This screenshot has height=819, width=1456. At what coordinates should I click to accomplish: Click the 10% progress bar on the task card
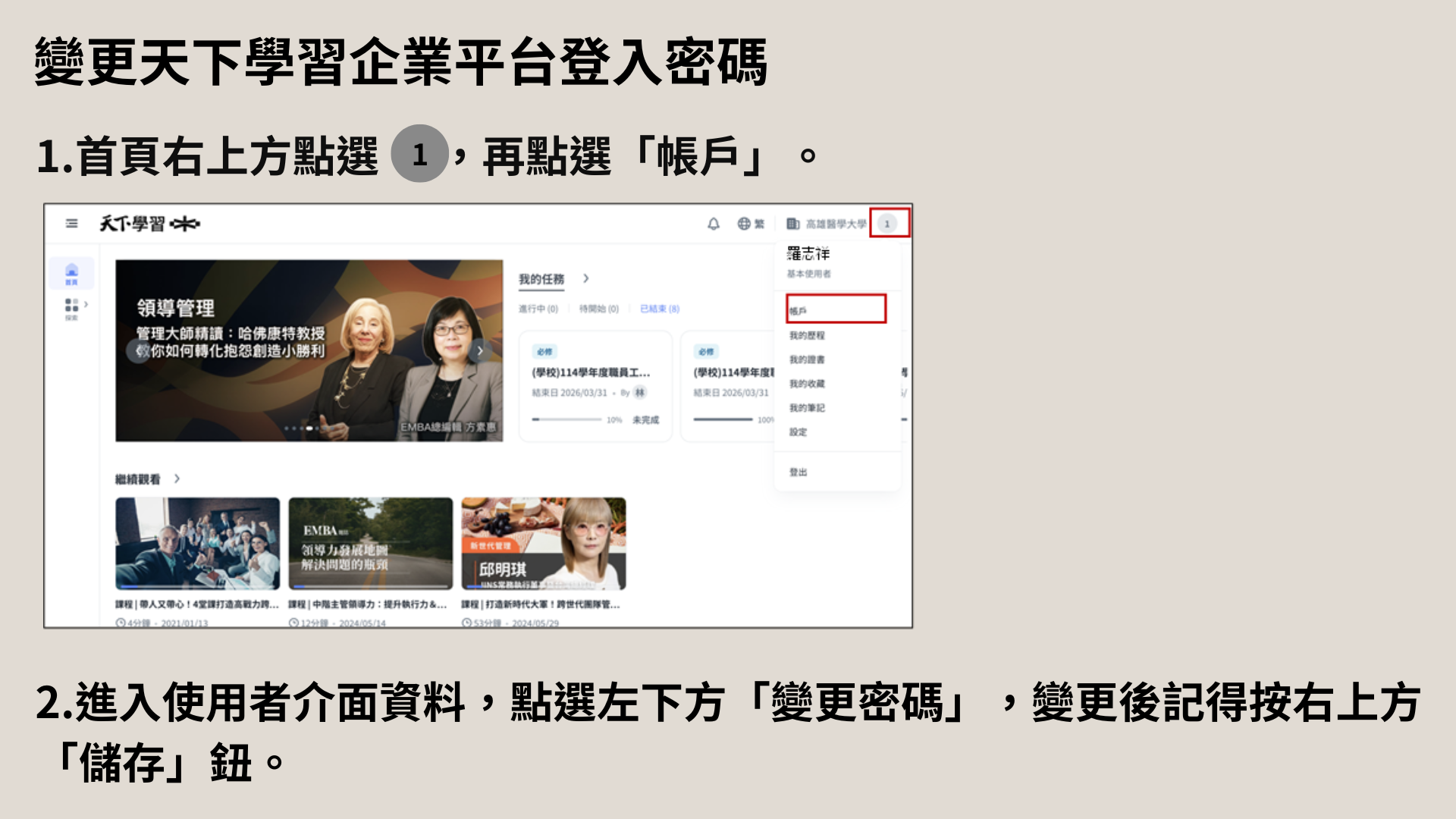(566, 419)
